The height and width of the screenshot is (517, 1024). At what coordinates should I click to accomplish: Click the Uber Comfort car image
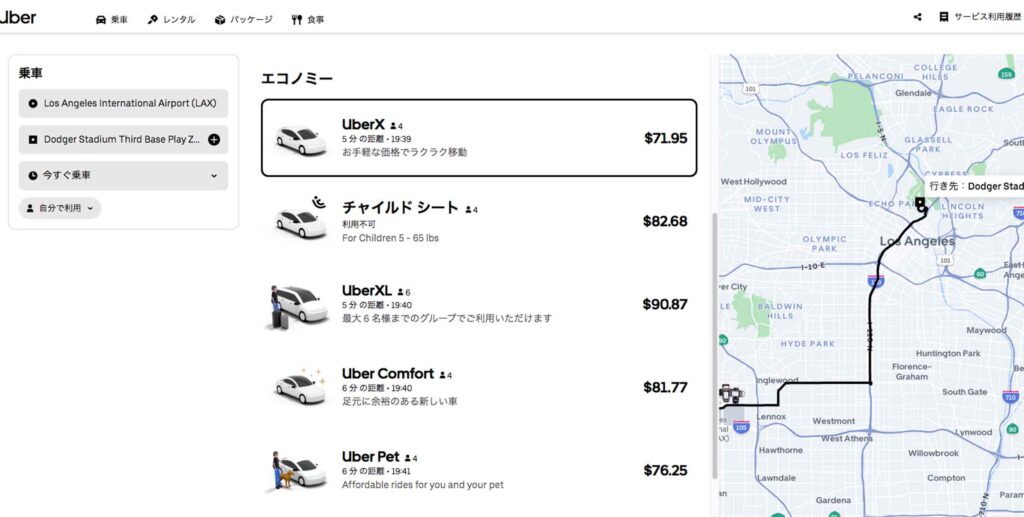pyautogui.click(x=299, y=386)
